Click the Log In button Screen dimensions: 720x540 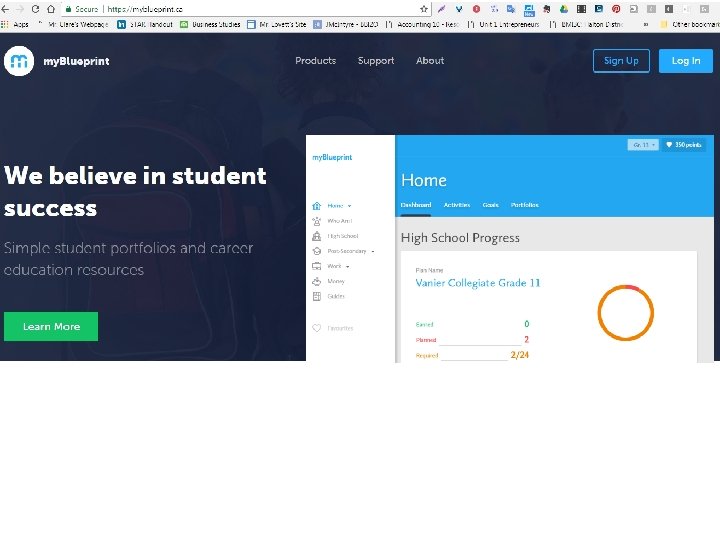click(686, 61)
